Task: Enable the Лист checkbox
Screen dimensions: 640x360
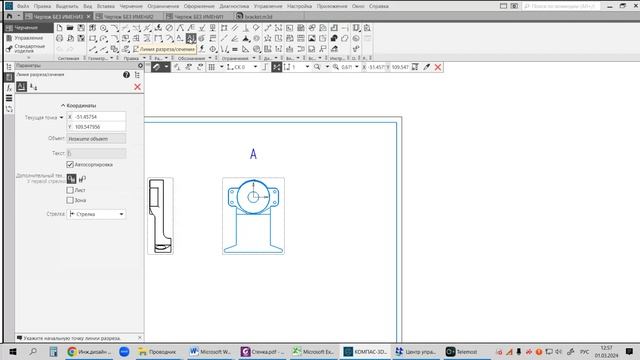Action: click(x=70, y=190)
